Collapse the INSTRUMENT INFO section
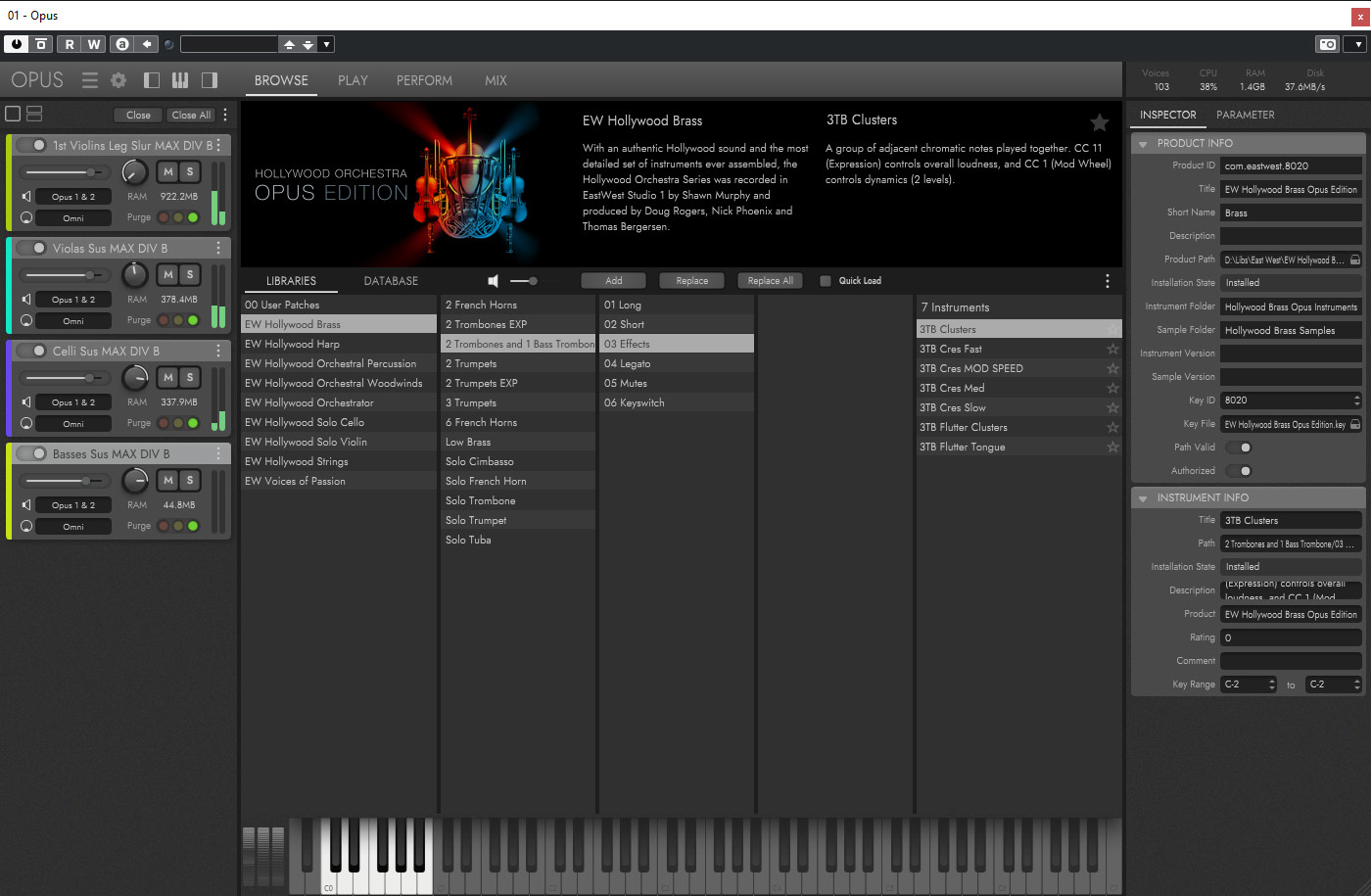Viewport: 1371px width, 896px height. point(1143,498)
